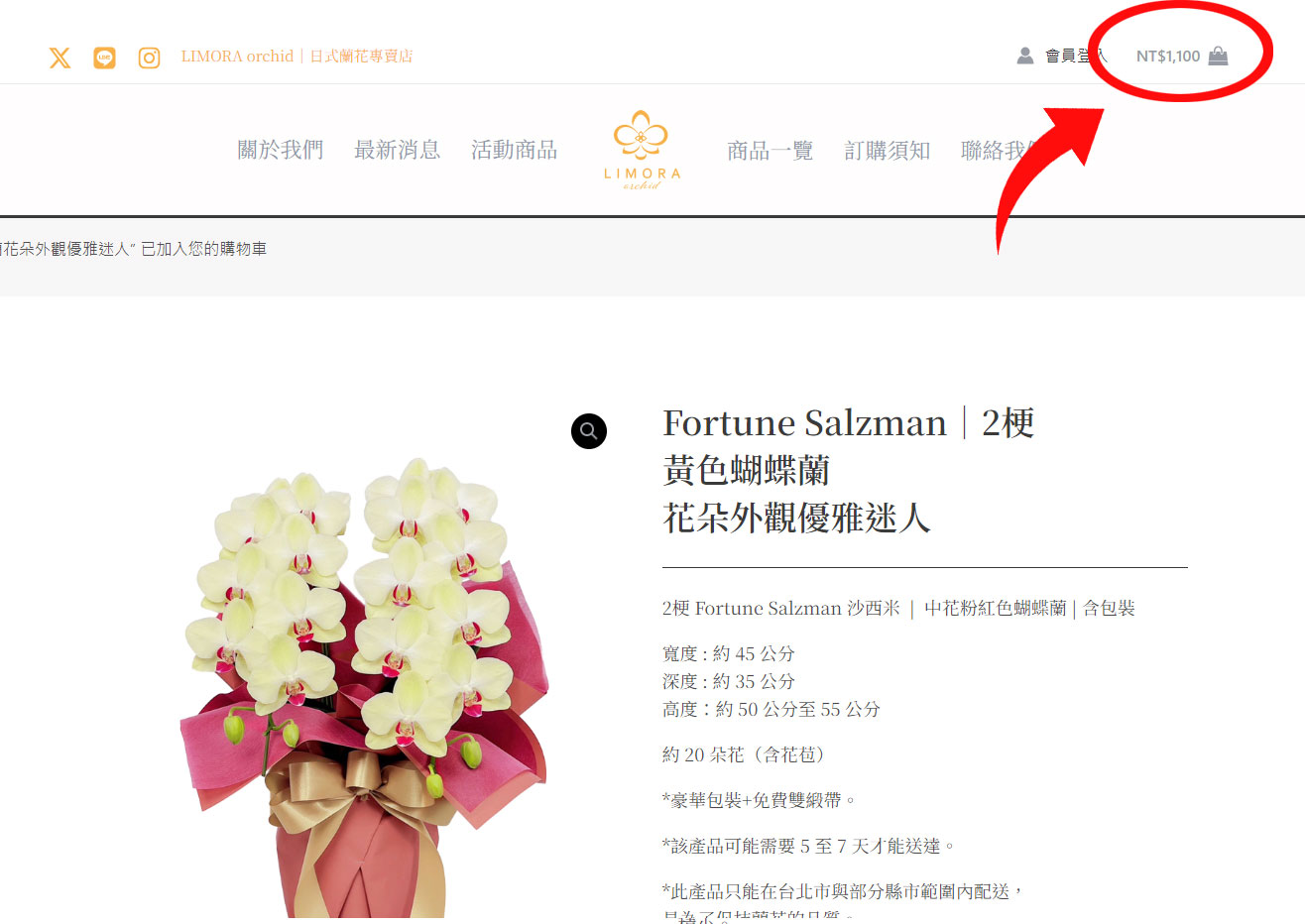This screenshot has height=924, width=1305.
Task: Open the LINE social icon
Action: point(104,58)
